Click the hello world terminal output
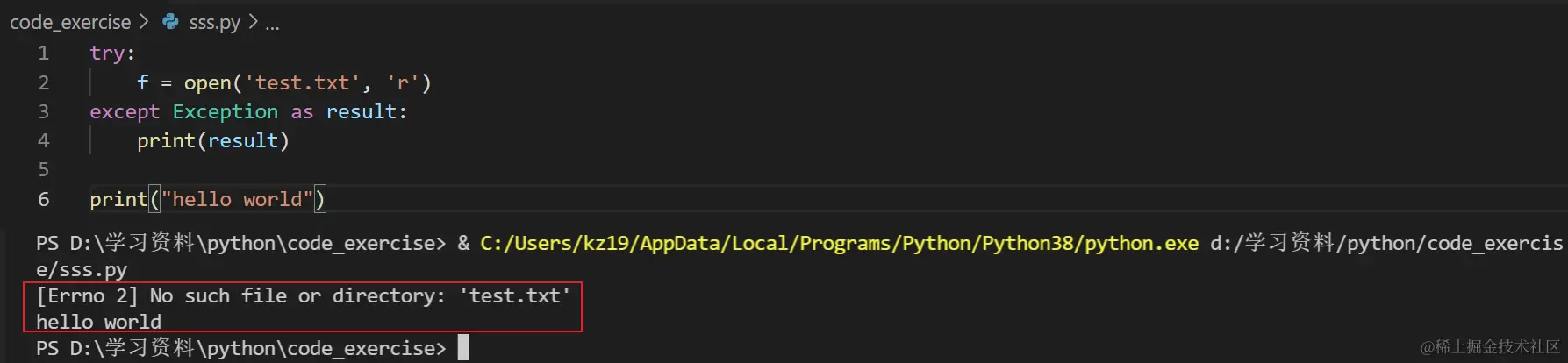The height and width of the screenshot is (363, 1568). pyautogui.click(x=98, y=323)
